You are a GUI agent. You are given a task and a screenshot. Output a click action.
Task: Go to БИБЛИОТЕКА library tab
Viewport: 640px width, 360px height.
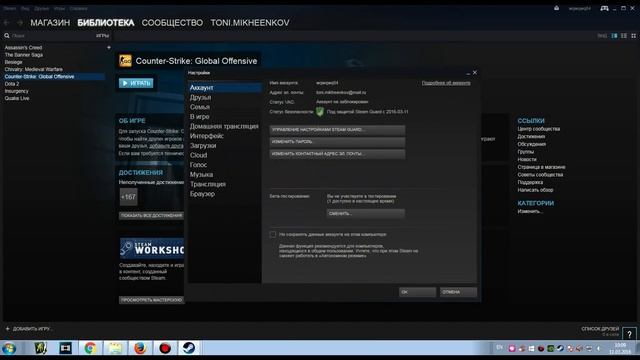[106, 23]
